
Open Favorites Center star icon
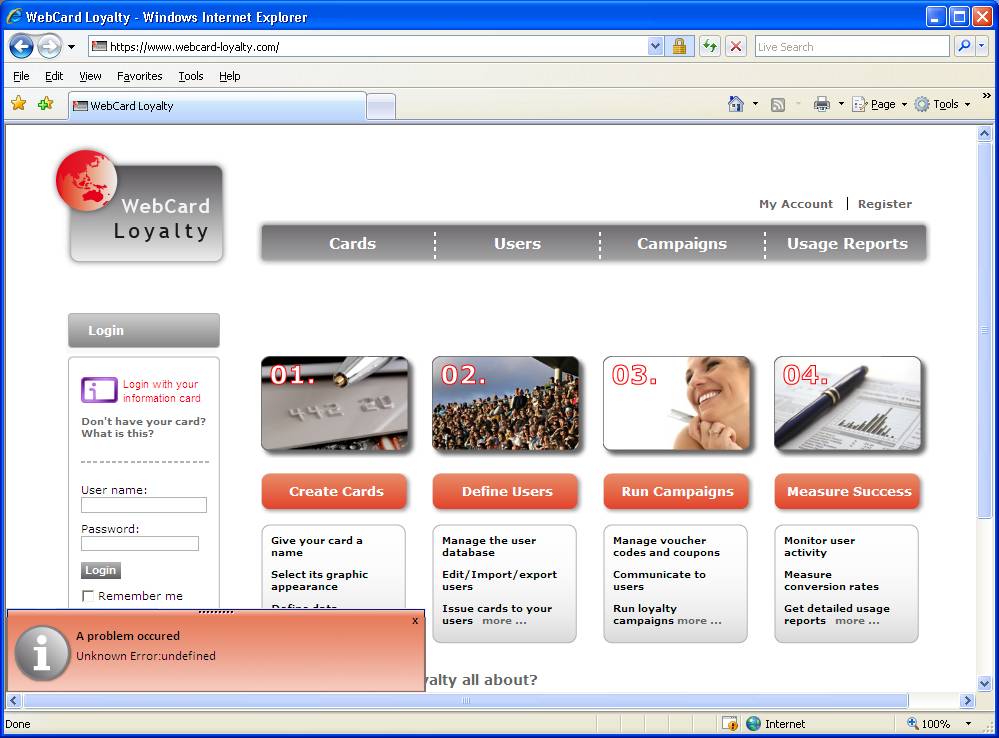tap(19, 103)
